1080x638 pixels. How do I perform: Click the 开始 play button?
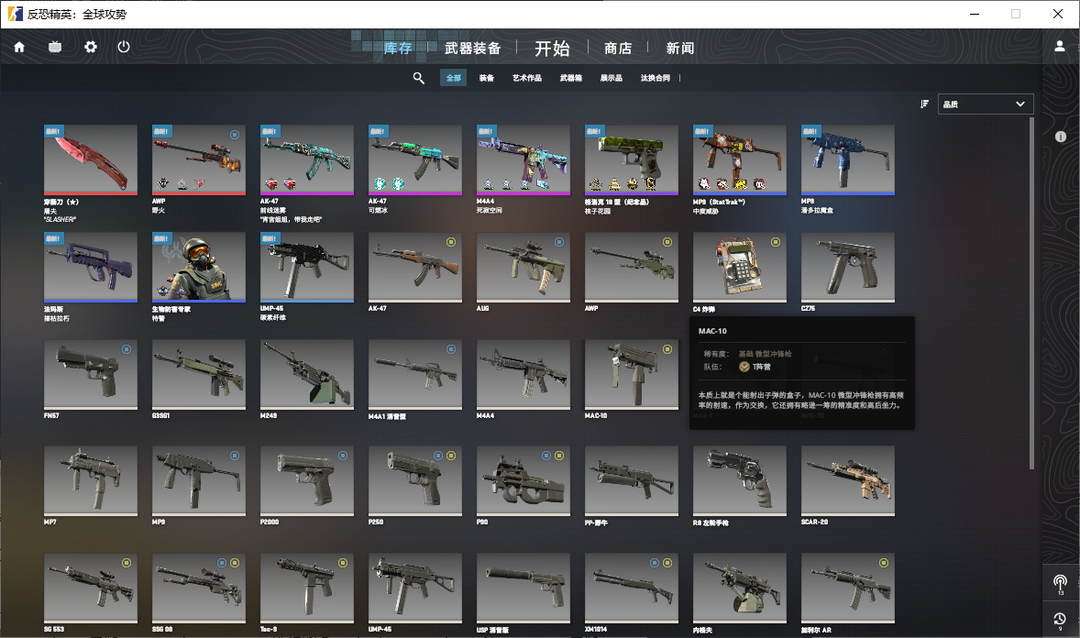point(552,48)
